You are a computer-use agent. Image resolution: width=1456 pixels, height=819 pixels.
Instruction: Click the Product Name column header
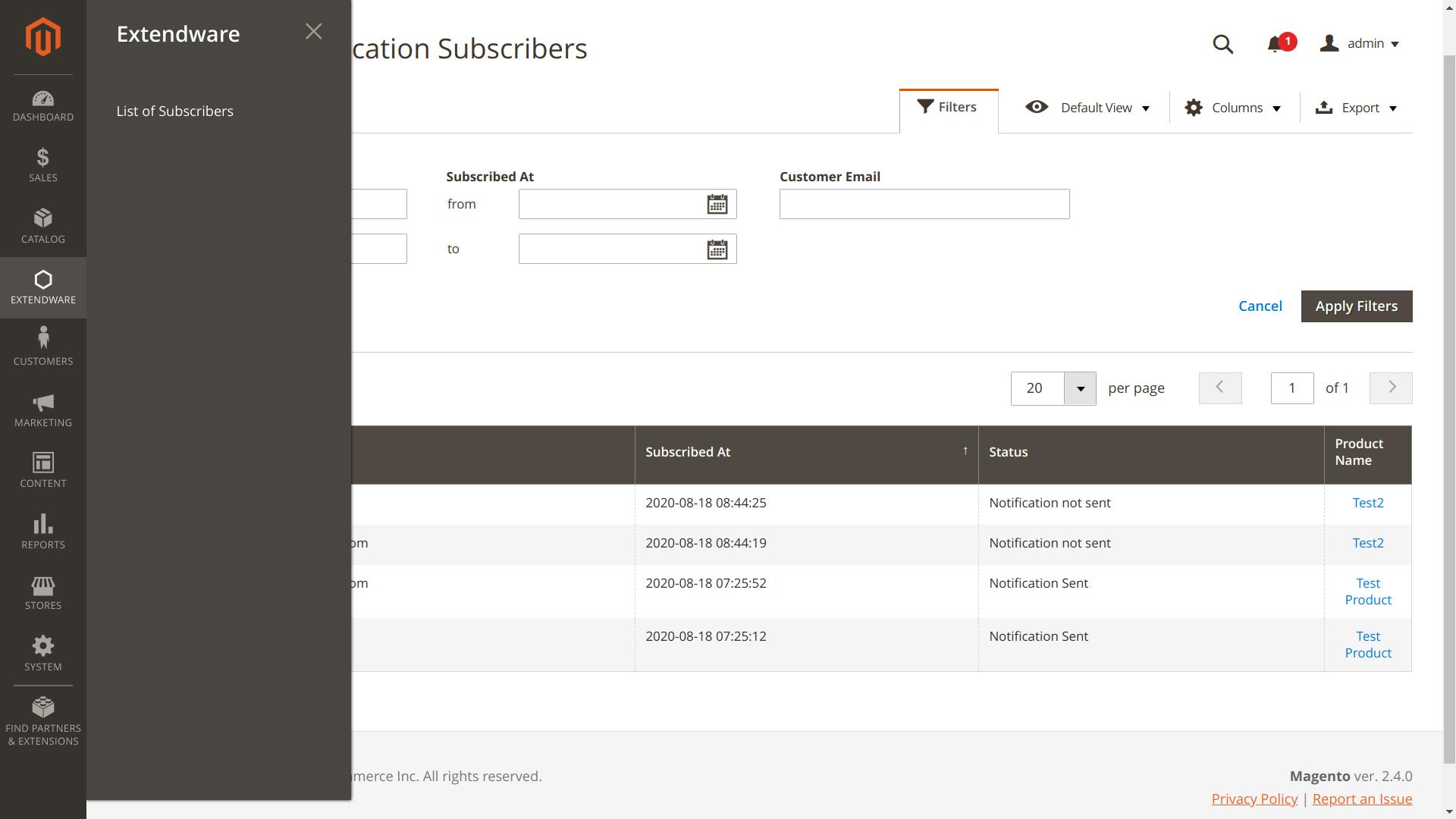click(x=1367, y=454)
